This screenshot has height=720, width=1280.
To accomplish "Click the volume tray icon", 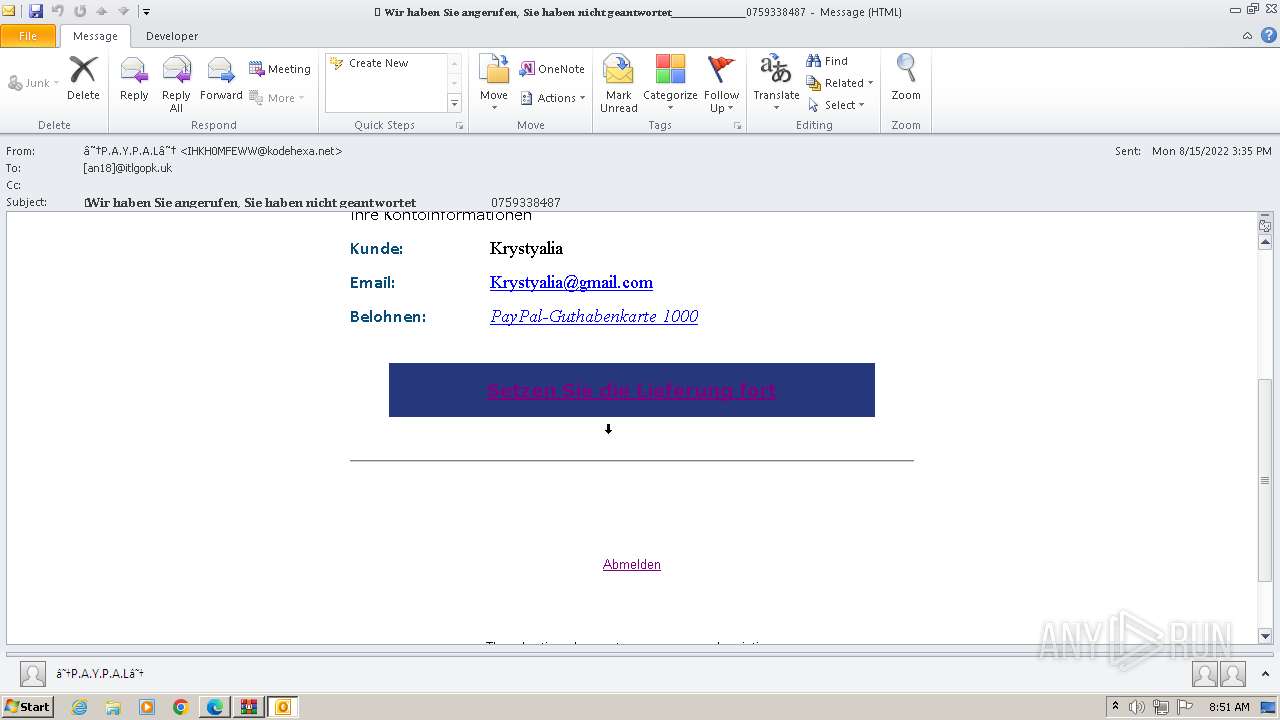I will point(1137,707).
